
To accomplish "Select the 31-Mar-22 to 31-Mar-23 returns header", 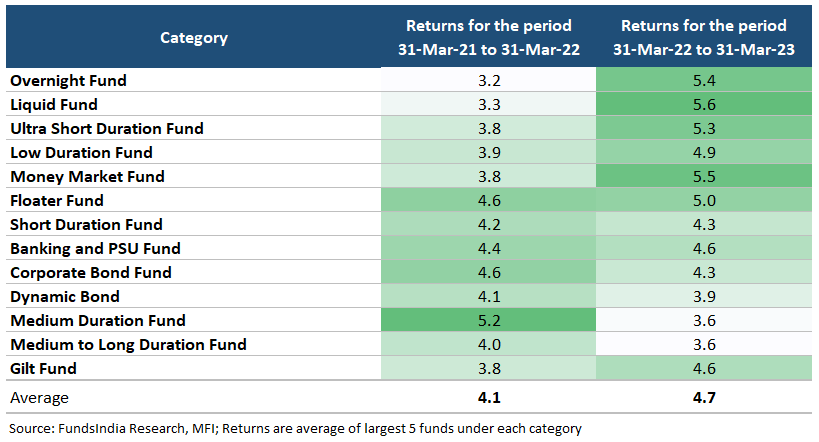I will (x=703, y=38).
